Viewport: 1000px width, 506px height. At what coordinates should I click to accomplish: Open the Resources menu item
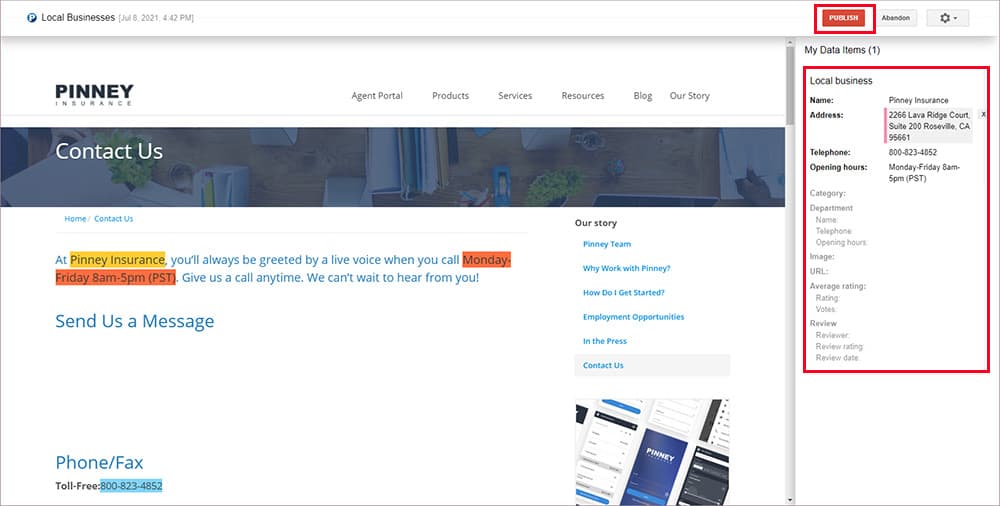tap(582, 96)
